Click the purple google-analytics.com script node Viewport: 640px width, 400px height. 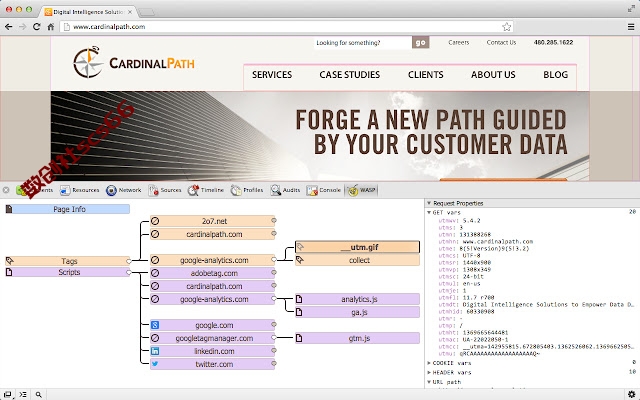click(212, 299)
